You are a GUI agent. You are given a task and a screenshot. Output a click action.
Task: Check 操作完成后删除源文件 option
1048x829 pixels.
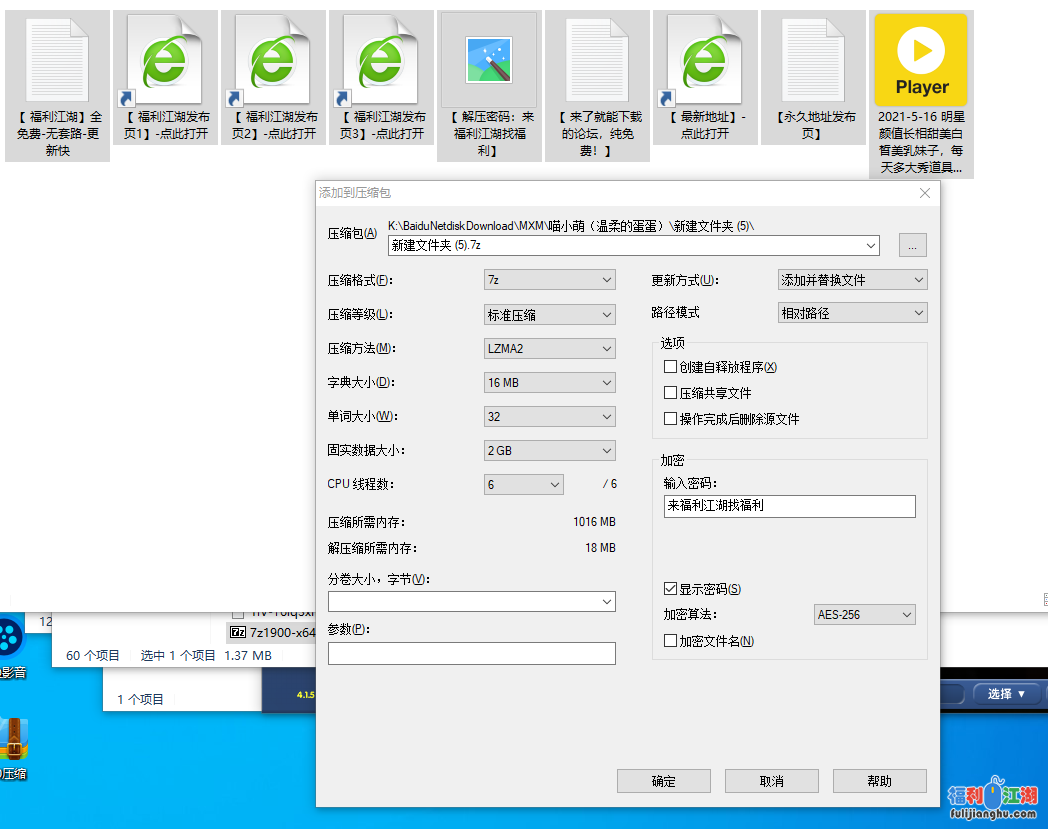671,419
